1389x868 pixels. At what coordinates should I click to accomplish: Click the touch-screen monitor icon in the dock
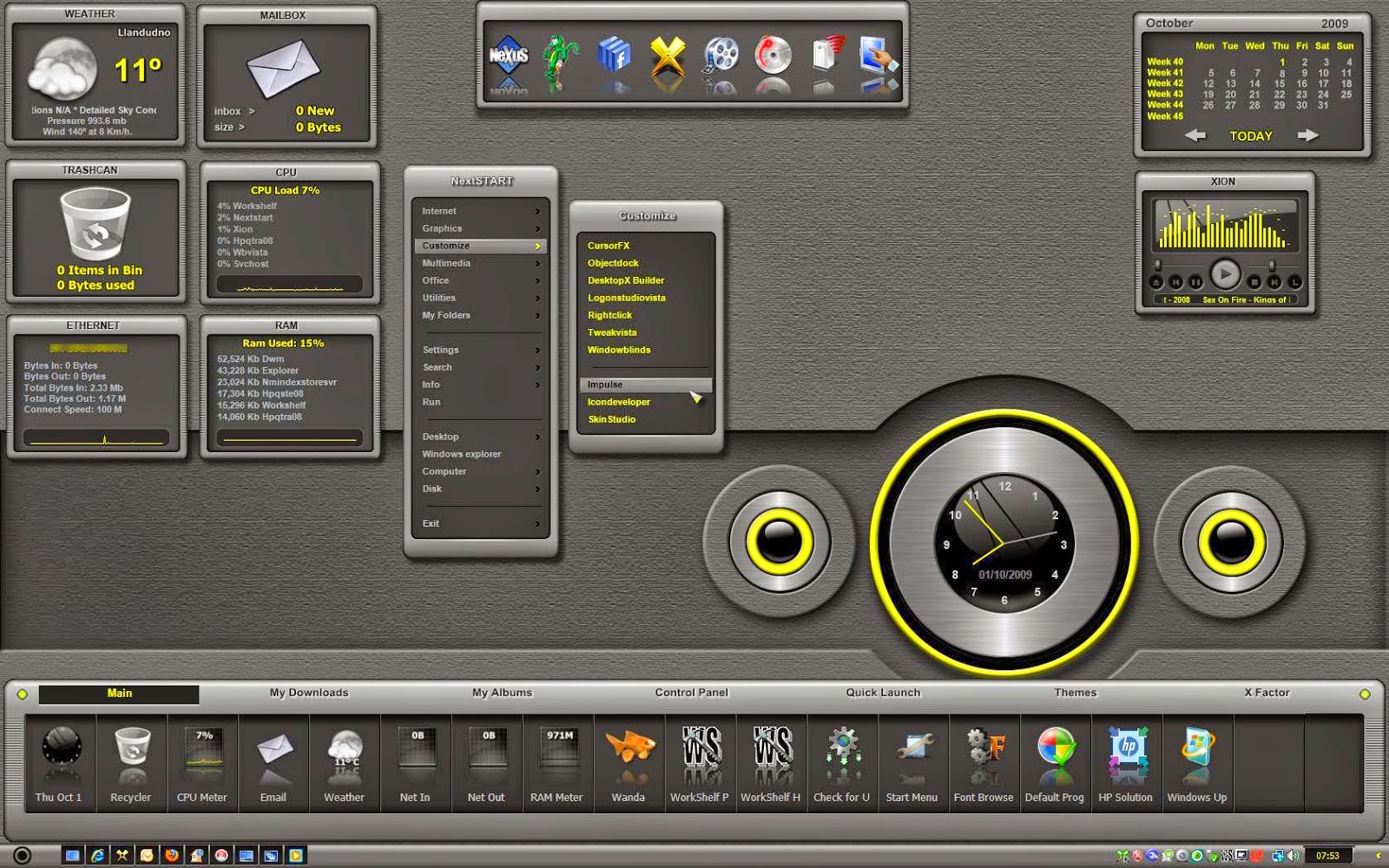pos(879,56)
